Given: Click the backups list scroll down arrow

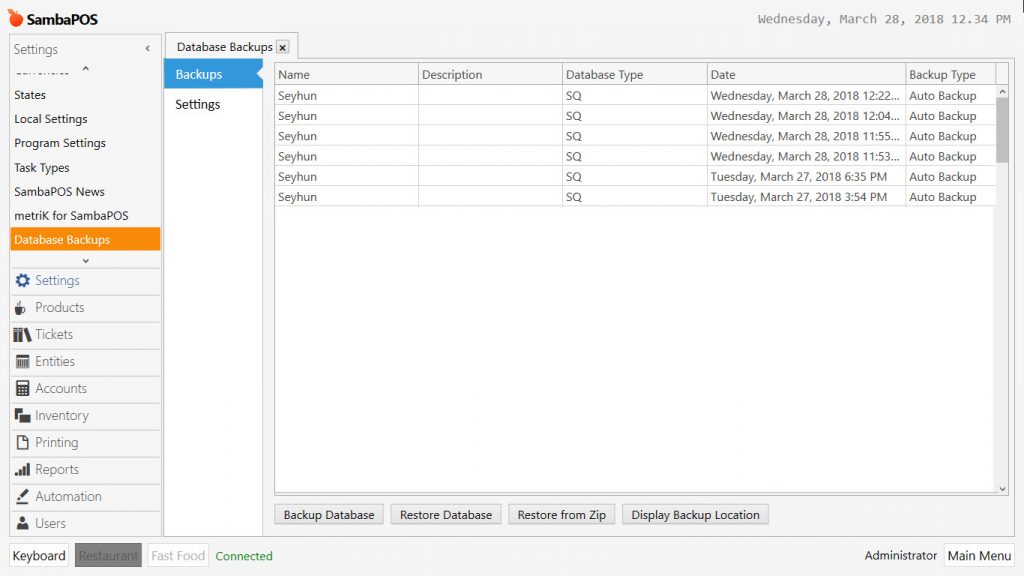Looking at the screenshot, I should pyautogui.click(x=1002, y=488).
